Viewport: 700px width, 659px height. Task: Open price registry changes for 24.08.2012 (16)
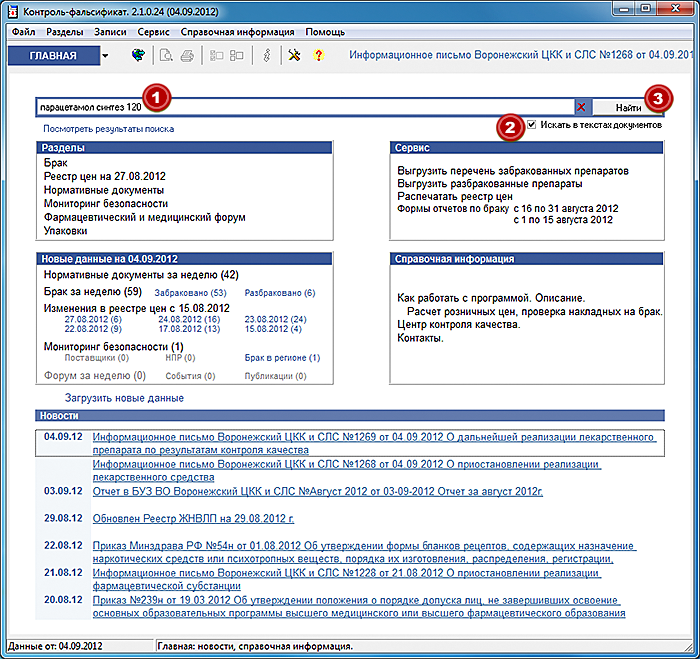point(189,319)
